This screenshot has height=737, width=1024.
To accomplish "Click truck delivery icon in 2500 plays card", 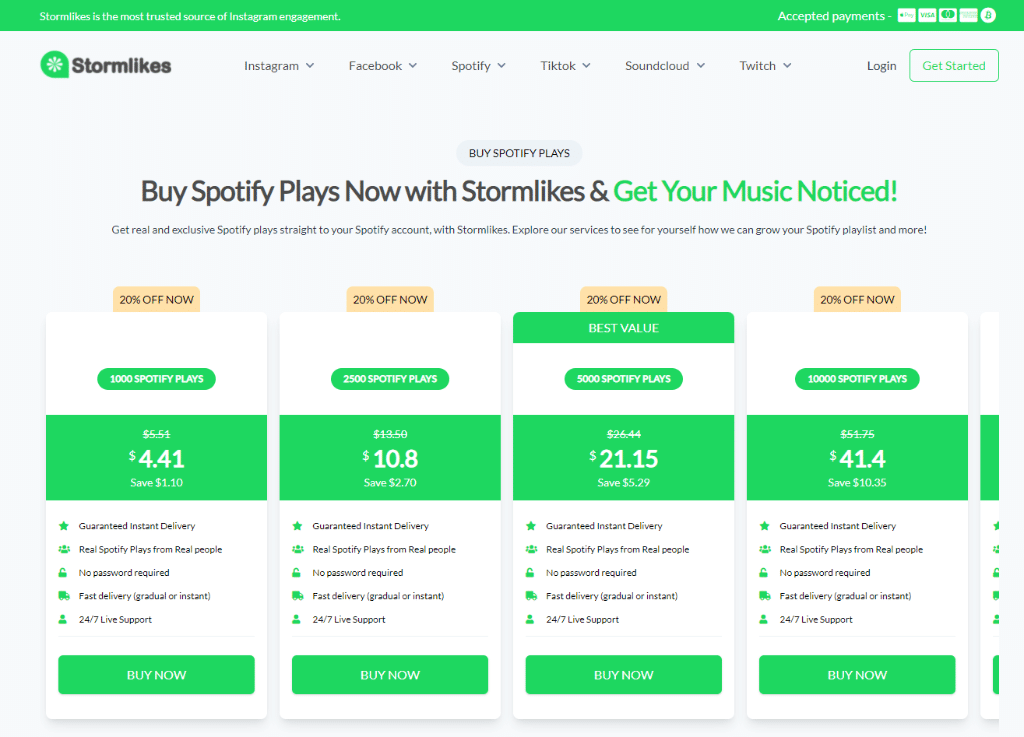I will [297, 595].
